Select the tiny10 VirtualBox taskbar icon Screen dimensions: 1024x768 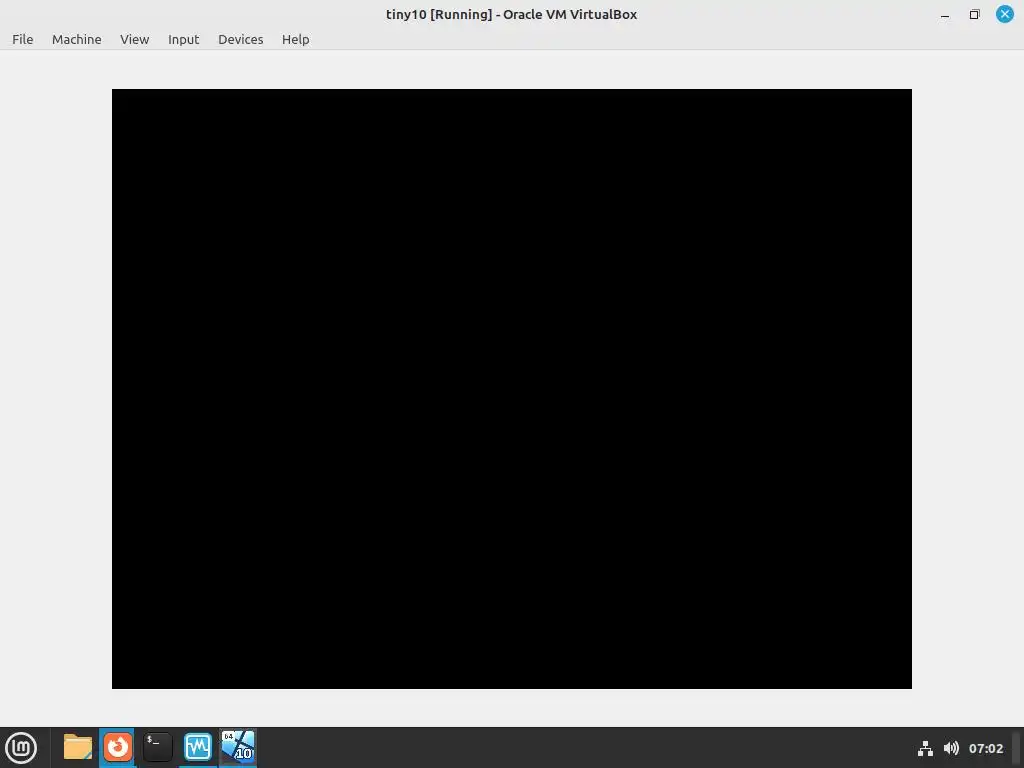pos(238,747)
